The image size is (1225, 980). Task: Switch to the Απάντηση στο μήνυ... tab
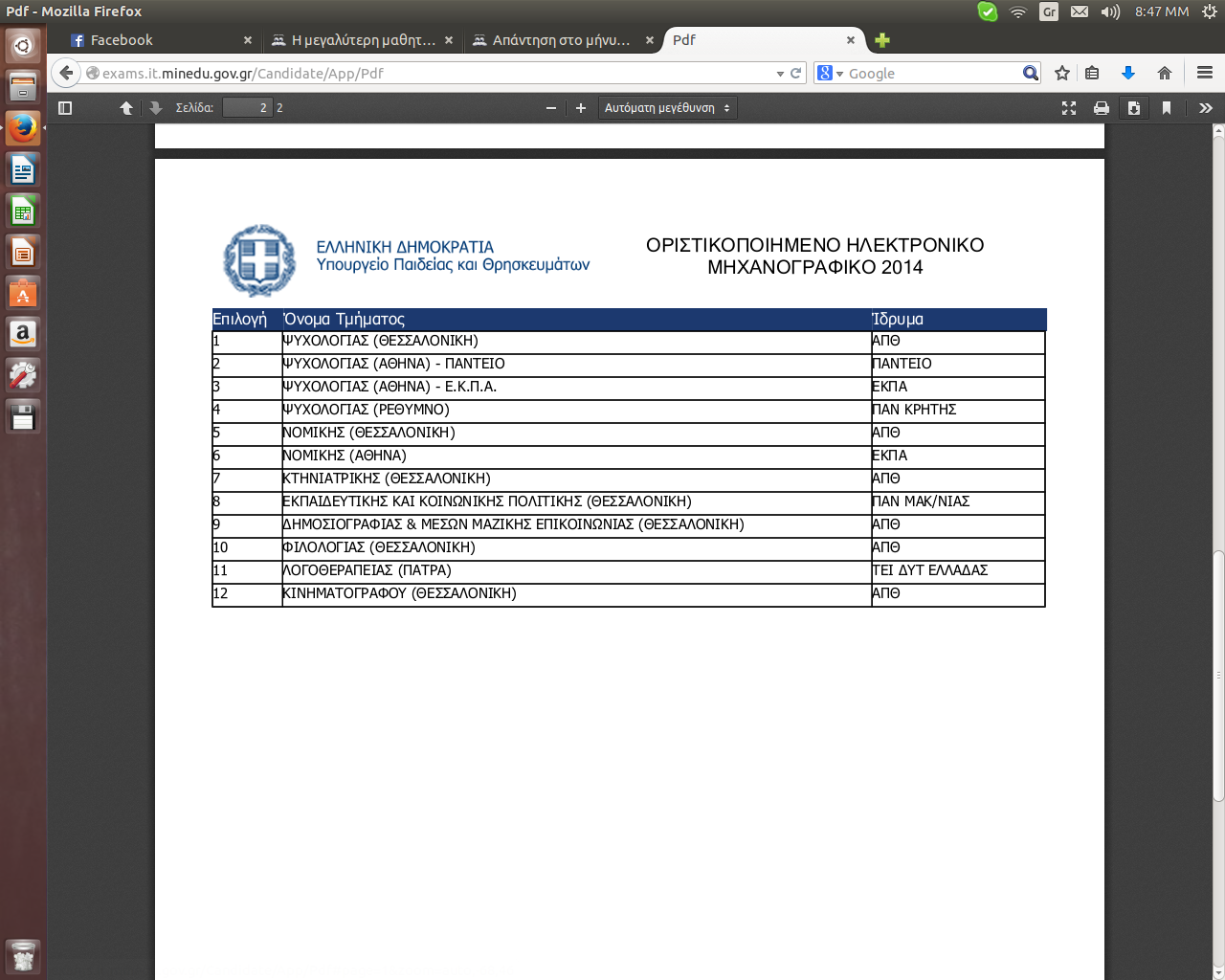coord(561,40)
